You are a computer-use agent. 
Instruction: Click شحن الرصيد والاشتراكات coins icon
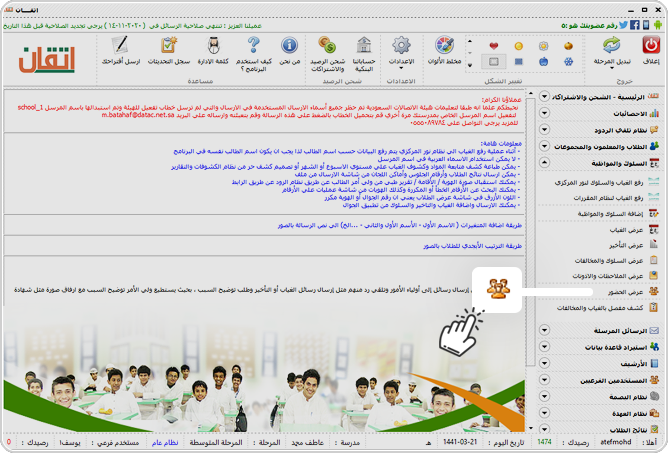click(327, 45)
